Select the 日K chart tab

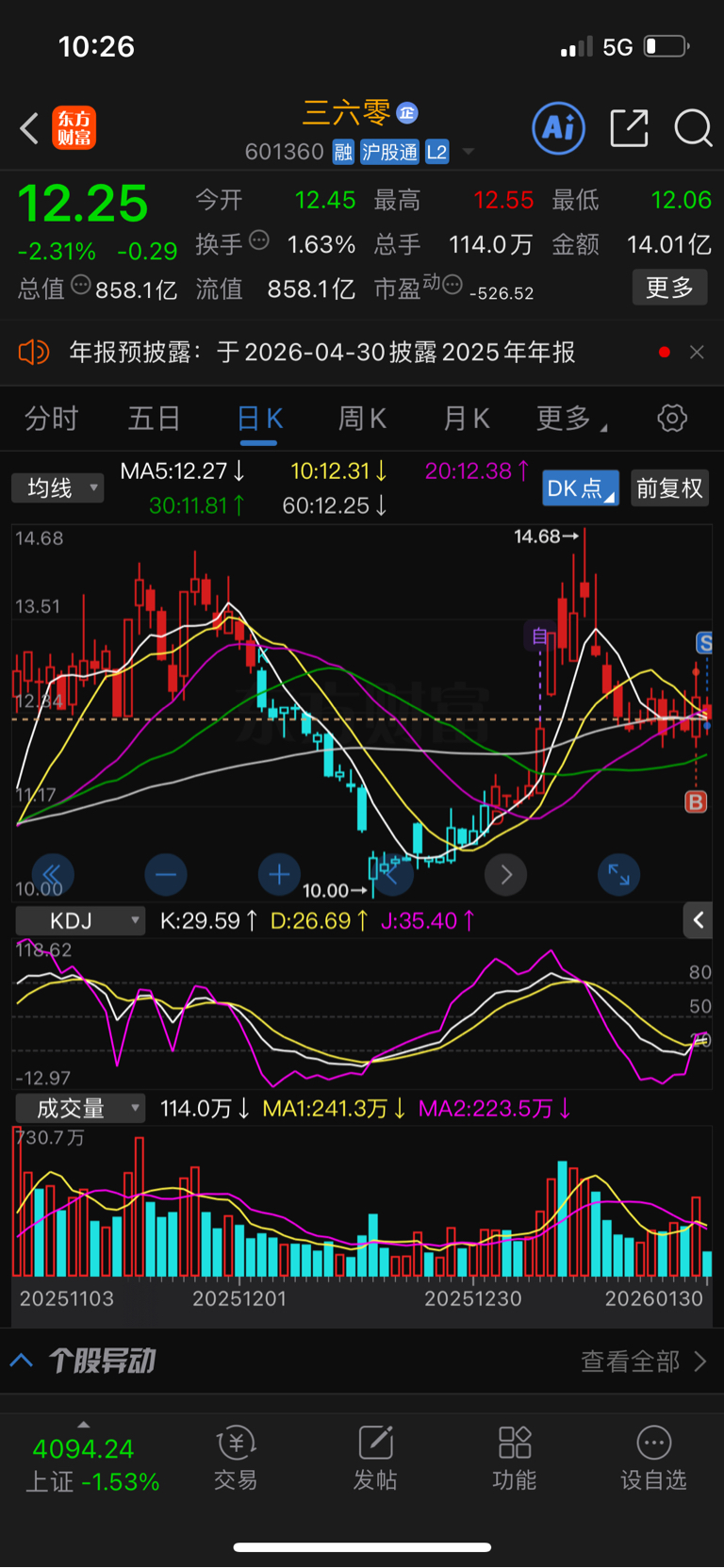260,419
